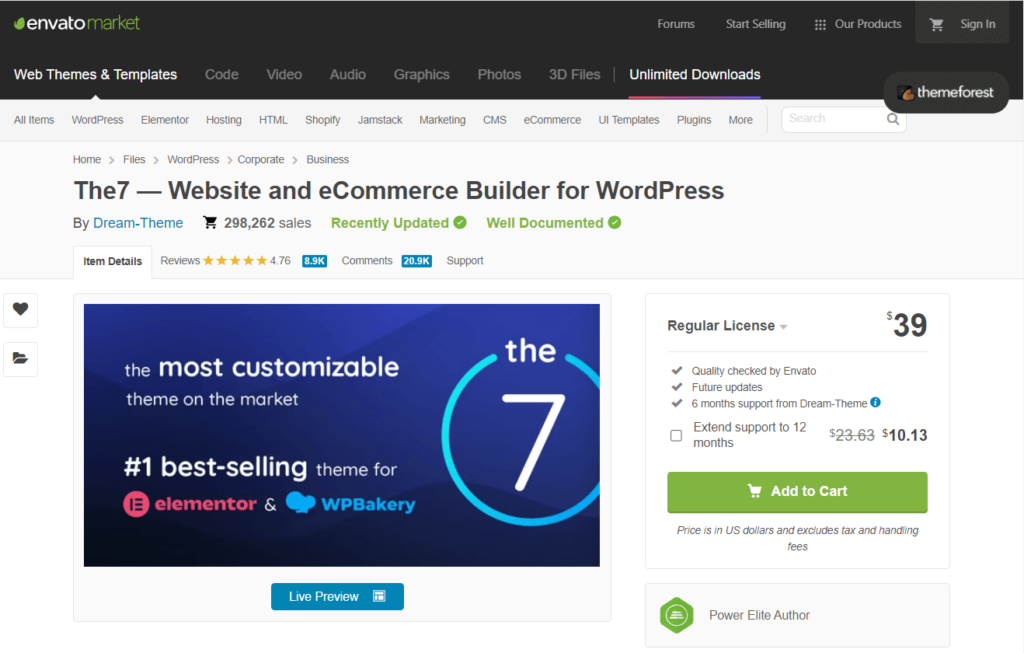Click the 8.9K reviews count badge

[x=314, y=261]
